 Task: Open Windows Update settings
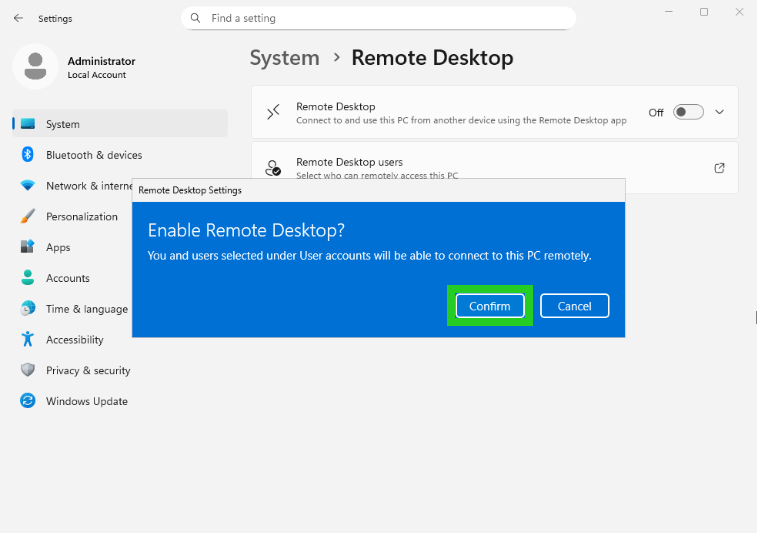[x=120, y=401]
